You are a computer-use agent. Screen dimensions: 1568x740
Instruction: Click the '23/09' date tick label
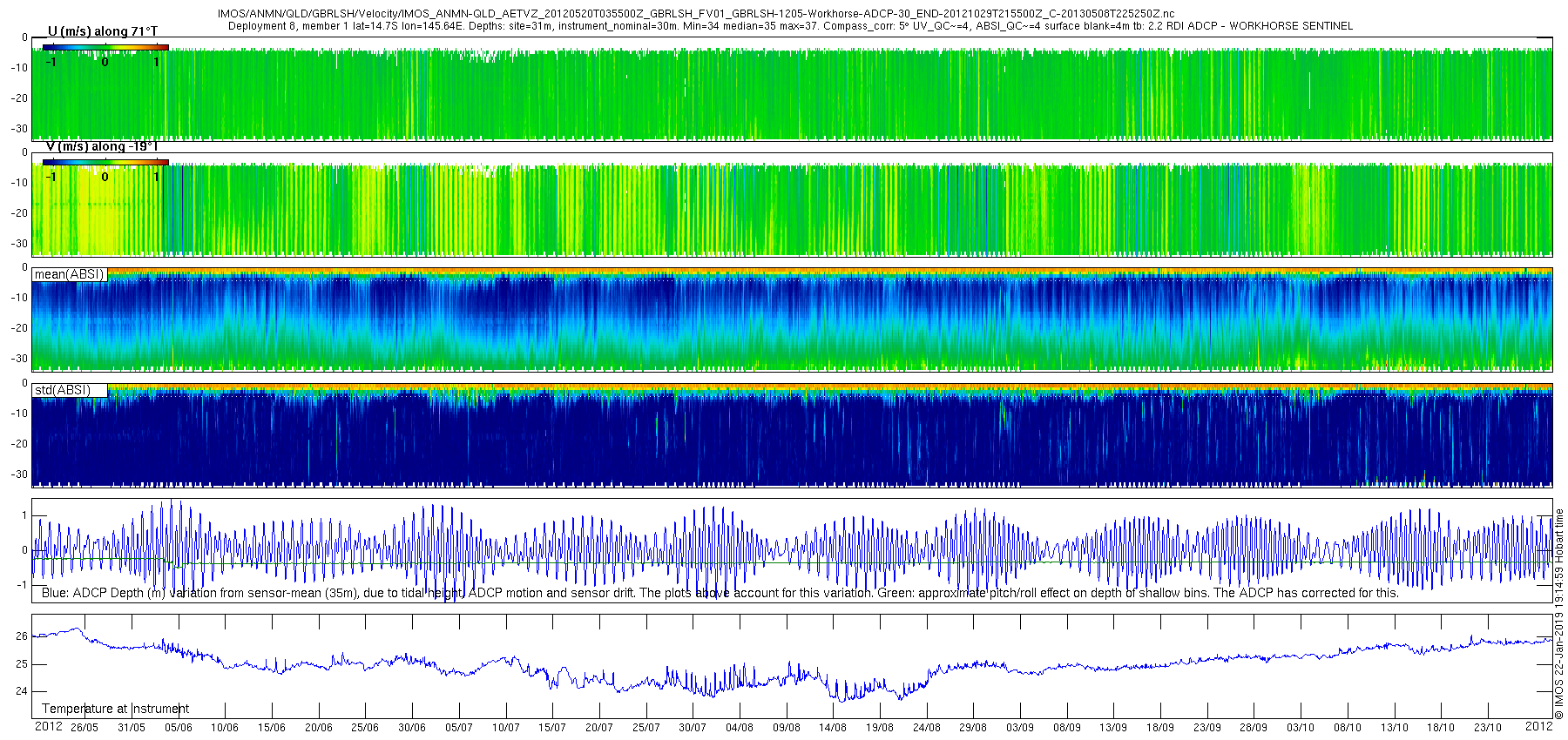coord(1207,728)
